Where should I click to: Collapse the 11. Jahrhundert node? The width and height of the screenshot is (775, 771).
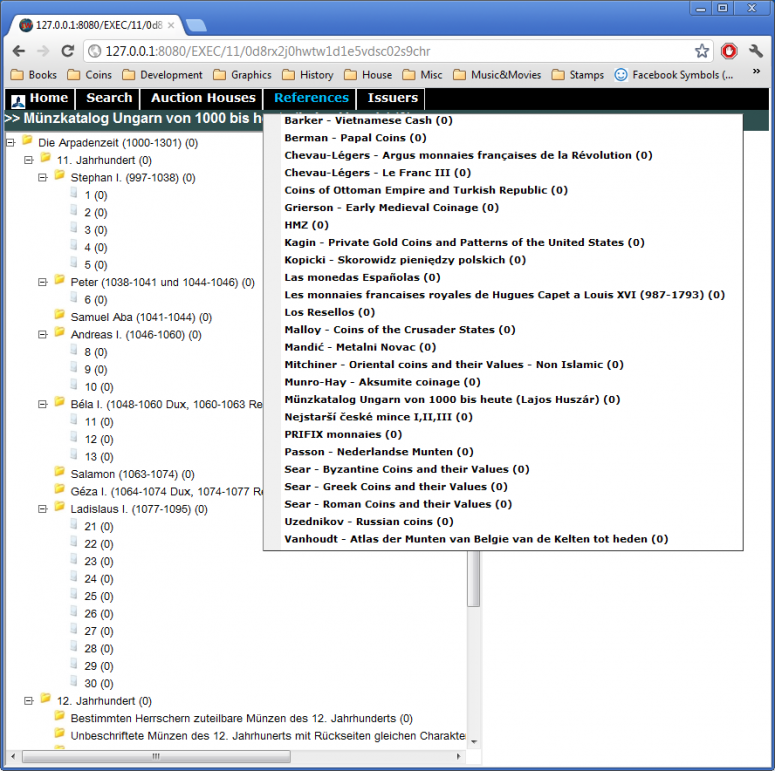pyautogui.click(x=29, y=160)
